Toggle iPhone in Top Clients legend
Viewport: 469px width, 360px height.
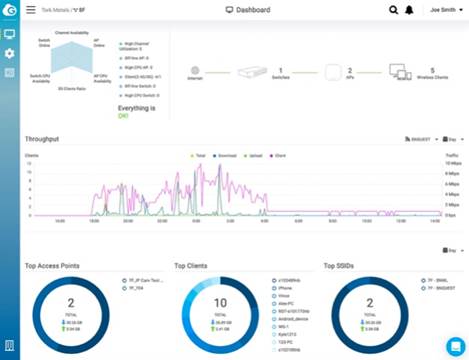[x=282, y=288]
